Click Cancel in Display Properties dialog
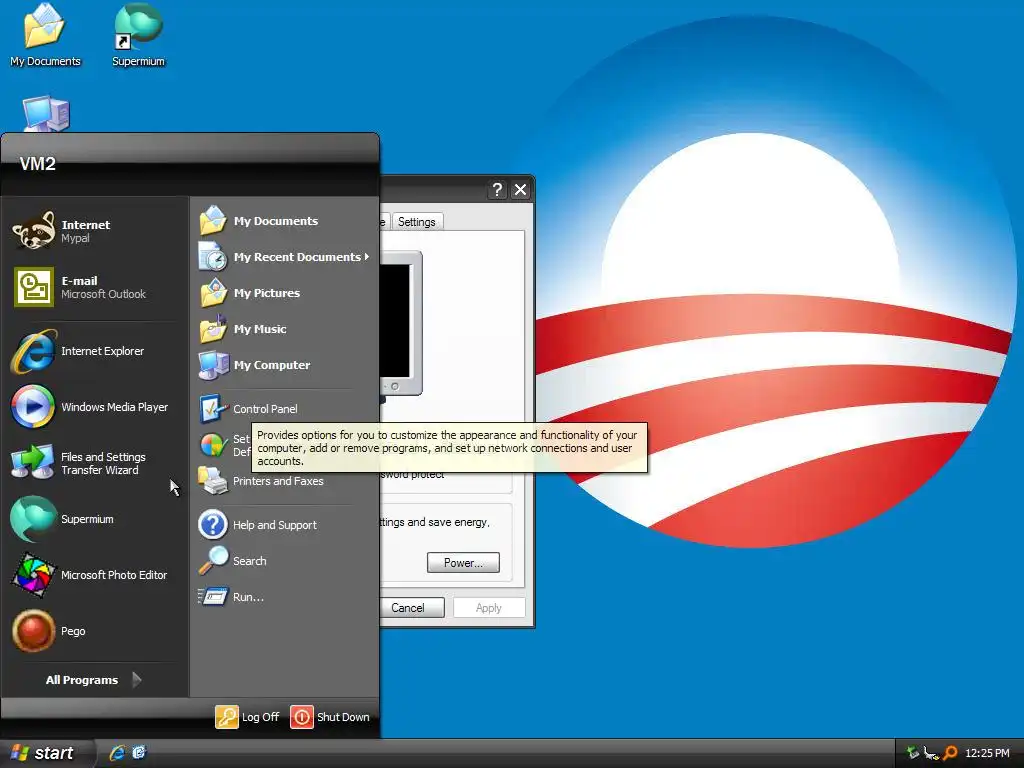This screenshot has height=768, width=1024. click(411, 608)
